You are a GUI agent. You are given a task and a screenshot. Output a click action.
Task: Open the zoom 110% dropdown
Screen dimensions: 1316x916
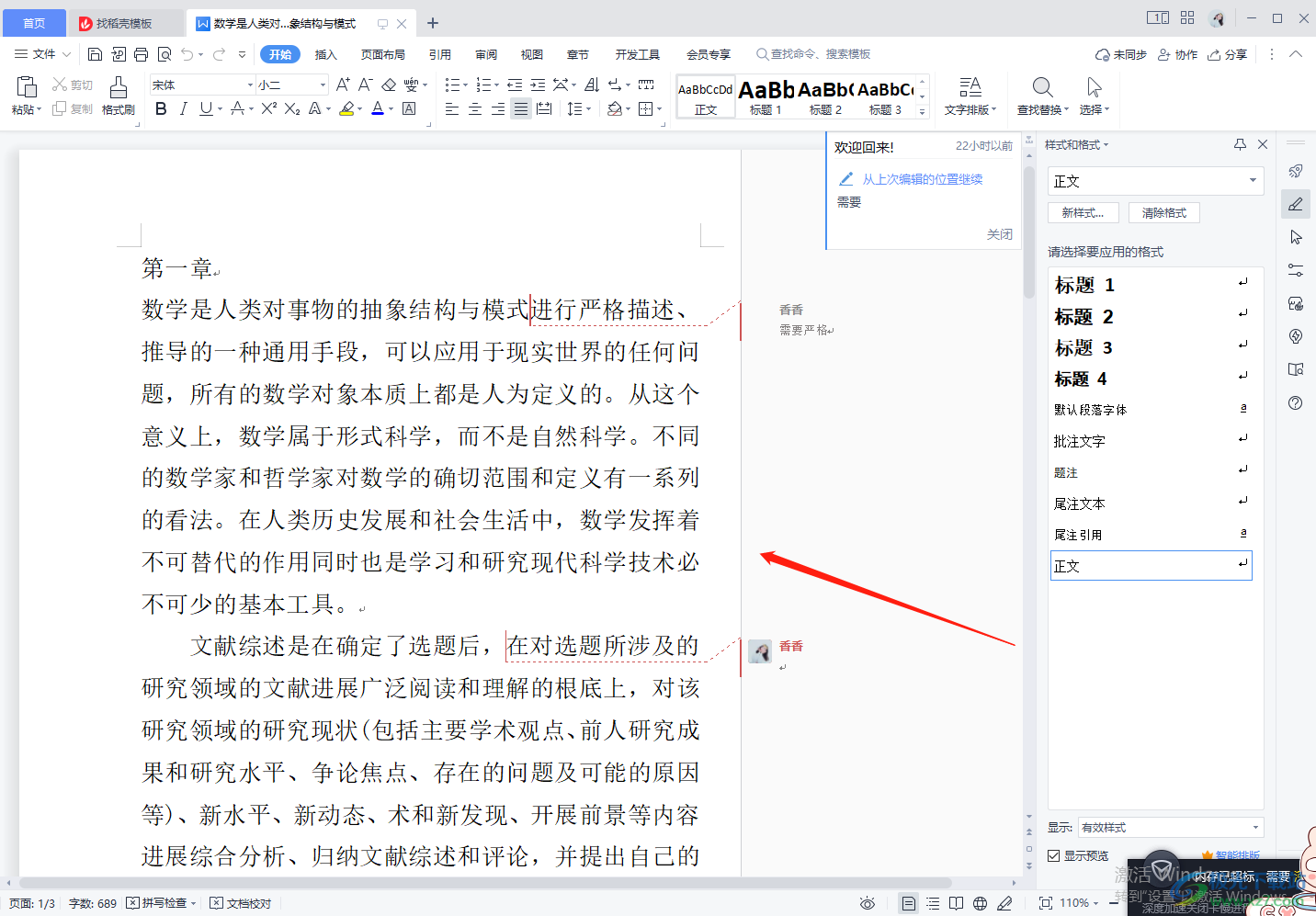[x=1081, y=903]
